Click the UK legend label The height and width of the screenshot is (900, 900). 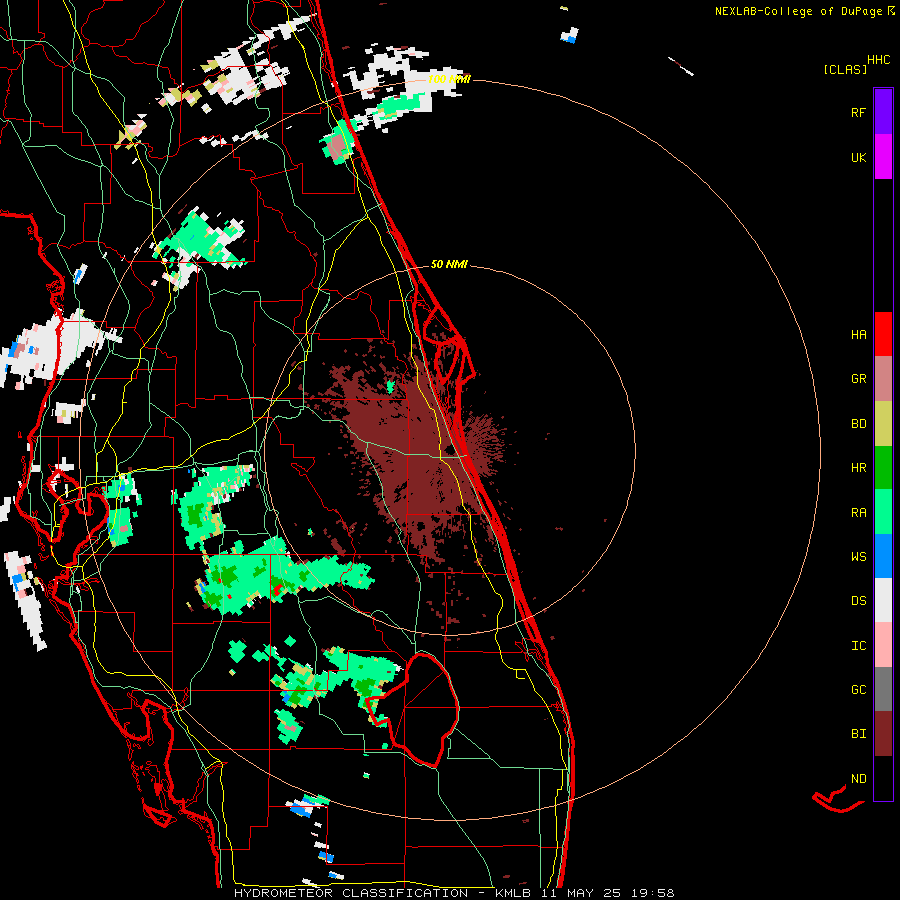click(x=858, y=157)
